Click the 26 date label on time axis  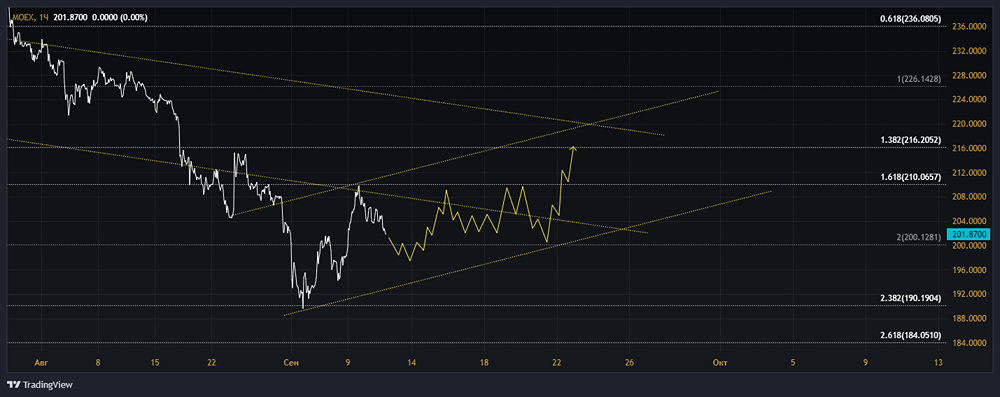coord(629,363)
